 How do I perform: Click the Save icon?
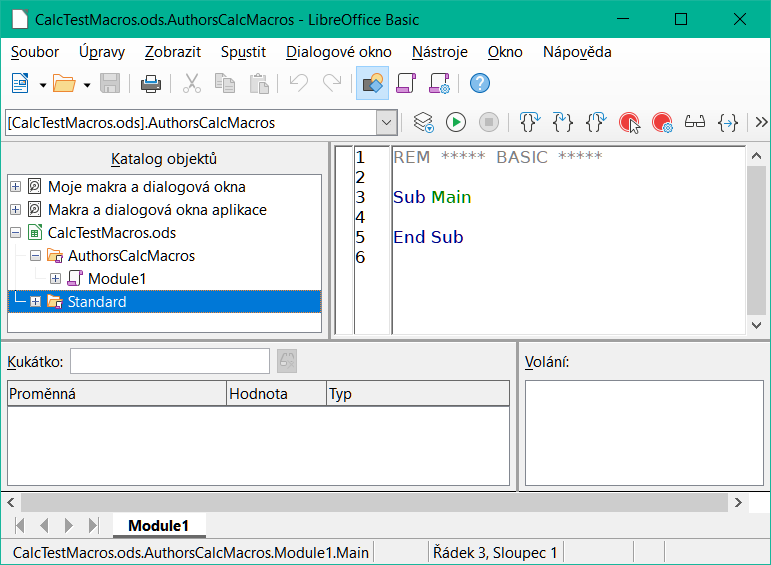point(110,84)
